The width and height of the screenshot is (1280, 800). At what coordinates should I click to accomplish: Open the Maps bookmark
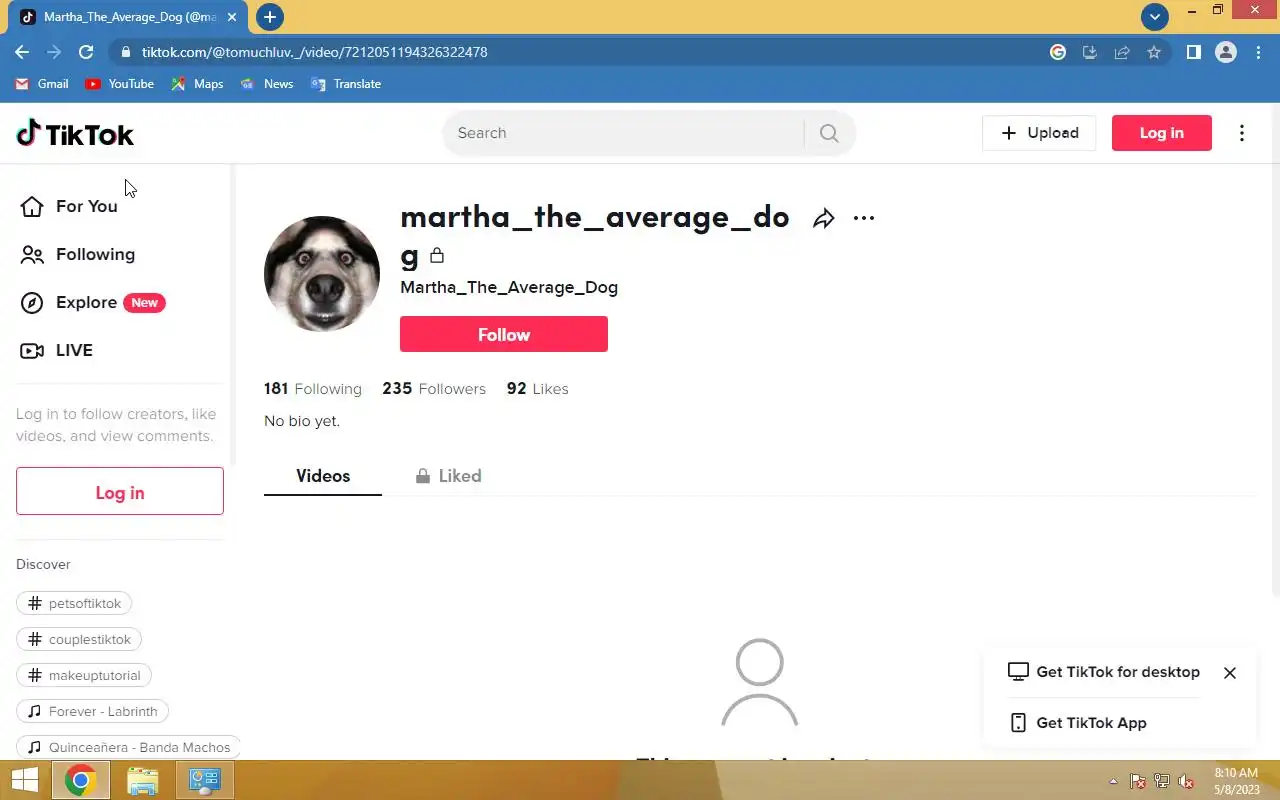tap(197, 84)
